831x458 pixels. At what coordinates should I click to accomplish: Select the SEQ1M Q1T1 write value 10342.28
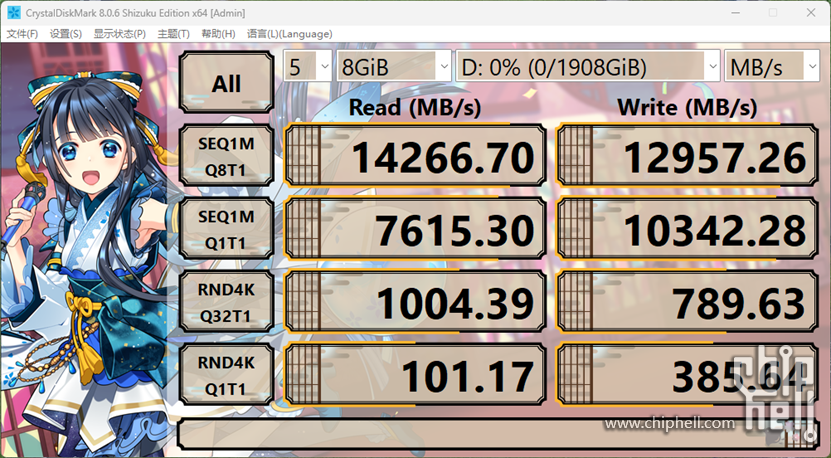[687, 228]
